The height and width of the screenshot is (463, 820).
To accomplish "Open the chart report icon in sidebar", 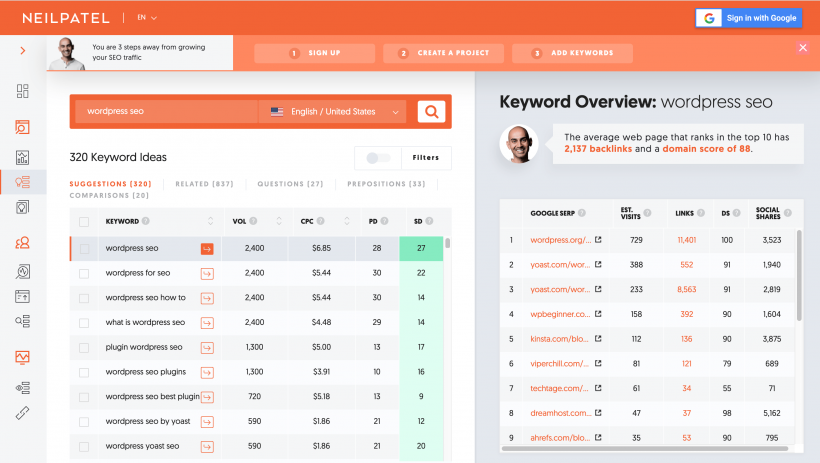I will (22, 157).
